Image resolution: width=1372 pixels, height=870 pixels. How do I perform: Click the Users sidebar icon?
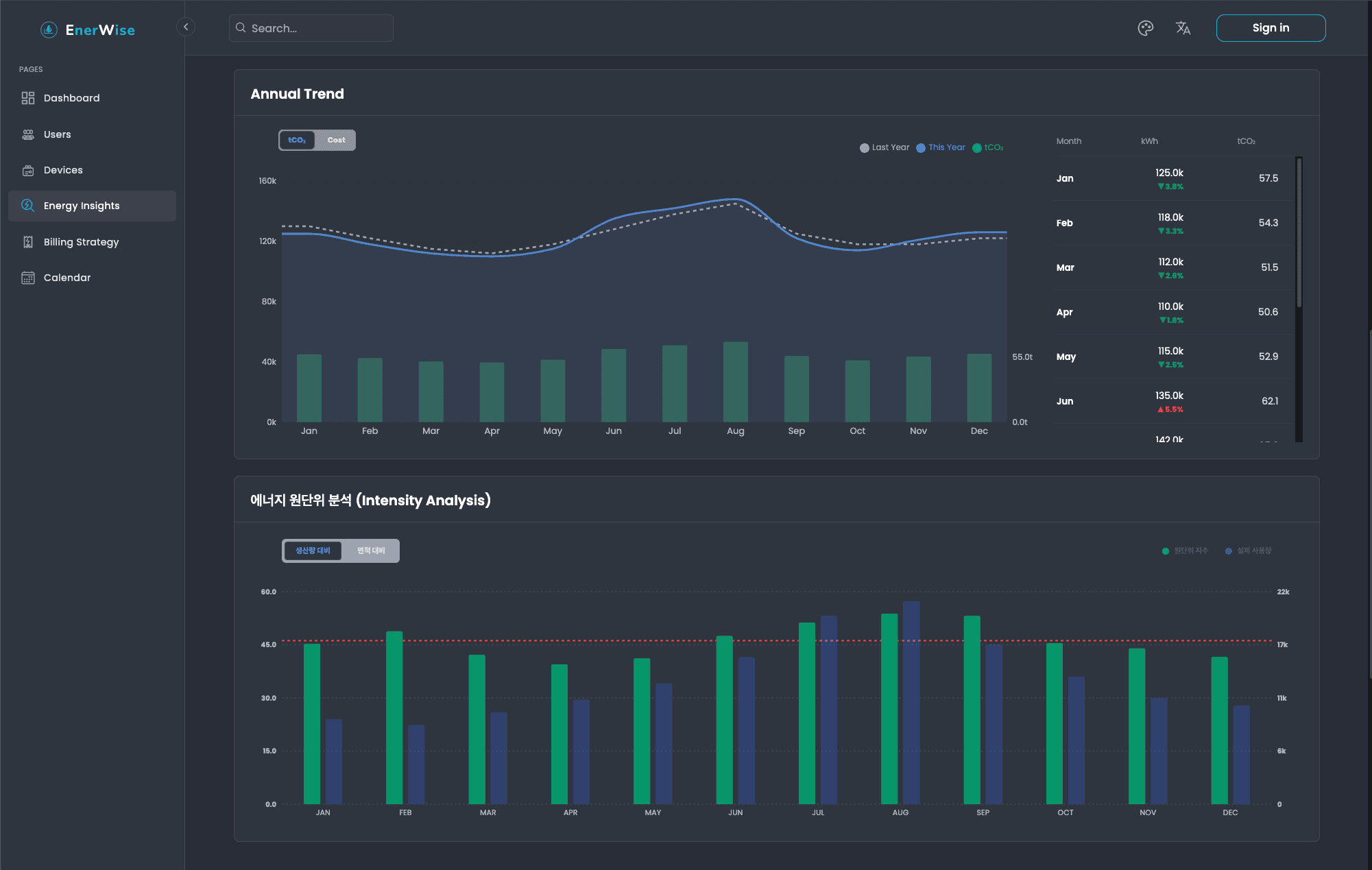click(28, 134)
